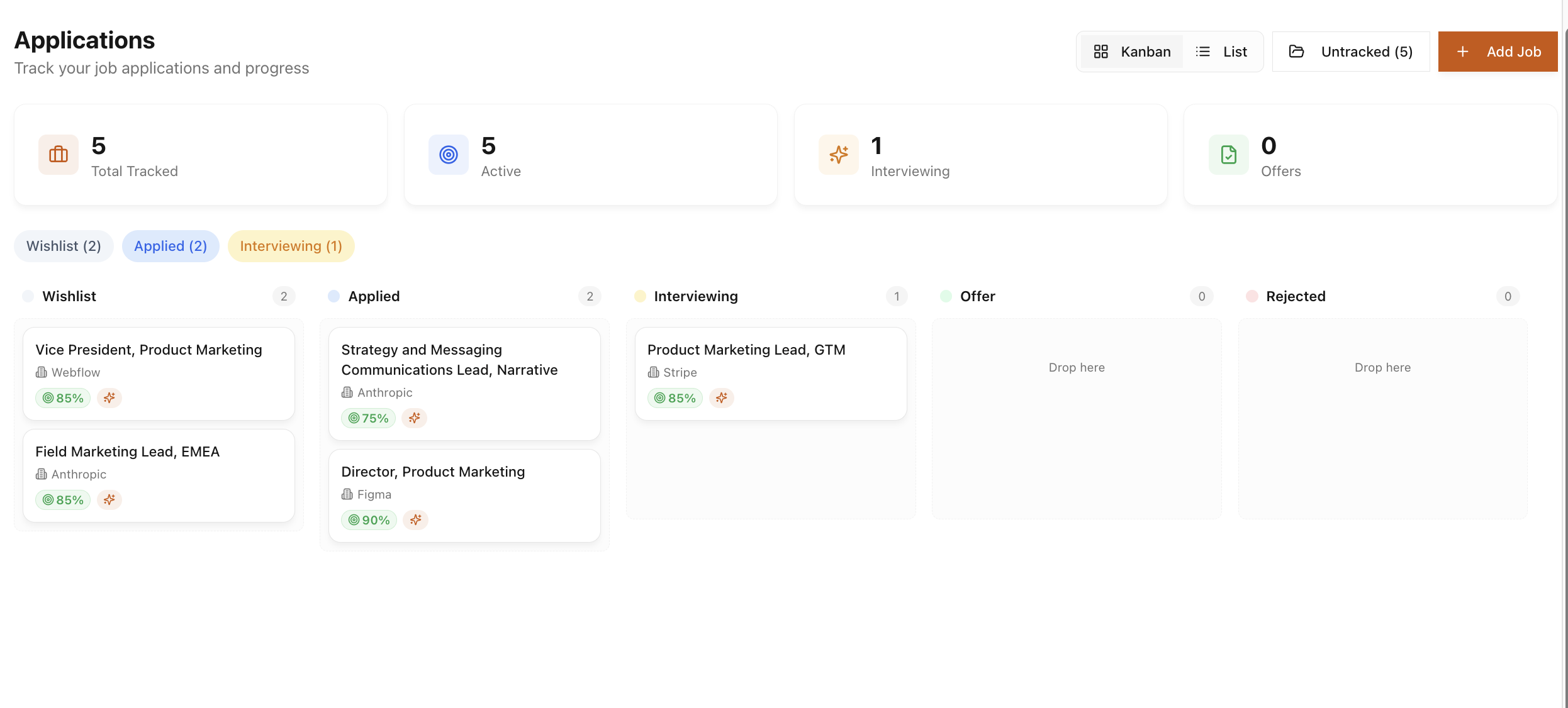Click the sparkle icon on Figma Director card
Viewport: 1568px width, 708px height.
(x=415, y=520)
